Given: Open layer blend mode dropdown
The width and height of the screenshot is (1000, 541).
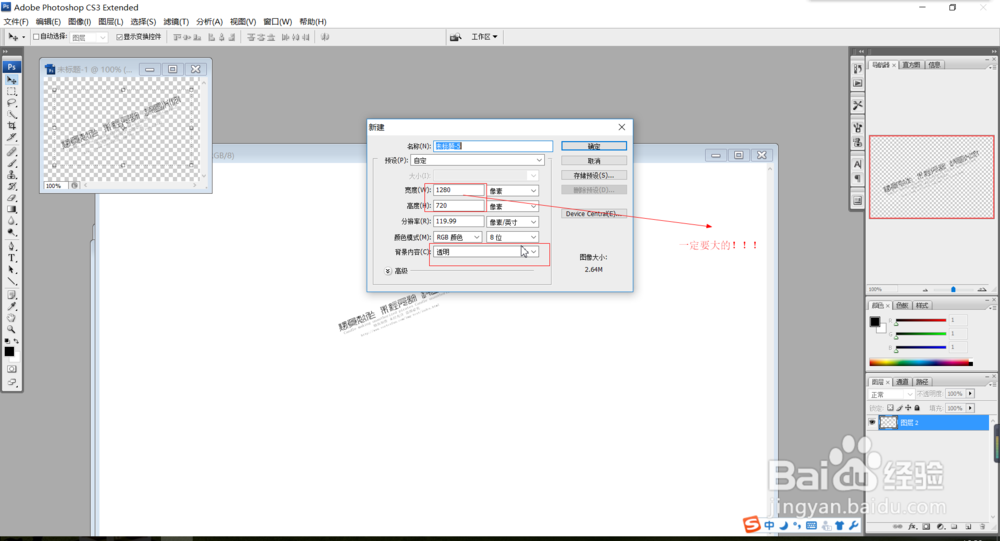Looking at the screenshot, I should pyautogui.click(x=892, y=395).
